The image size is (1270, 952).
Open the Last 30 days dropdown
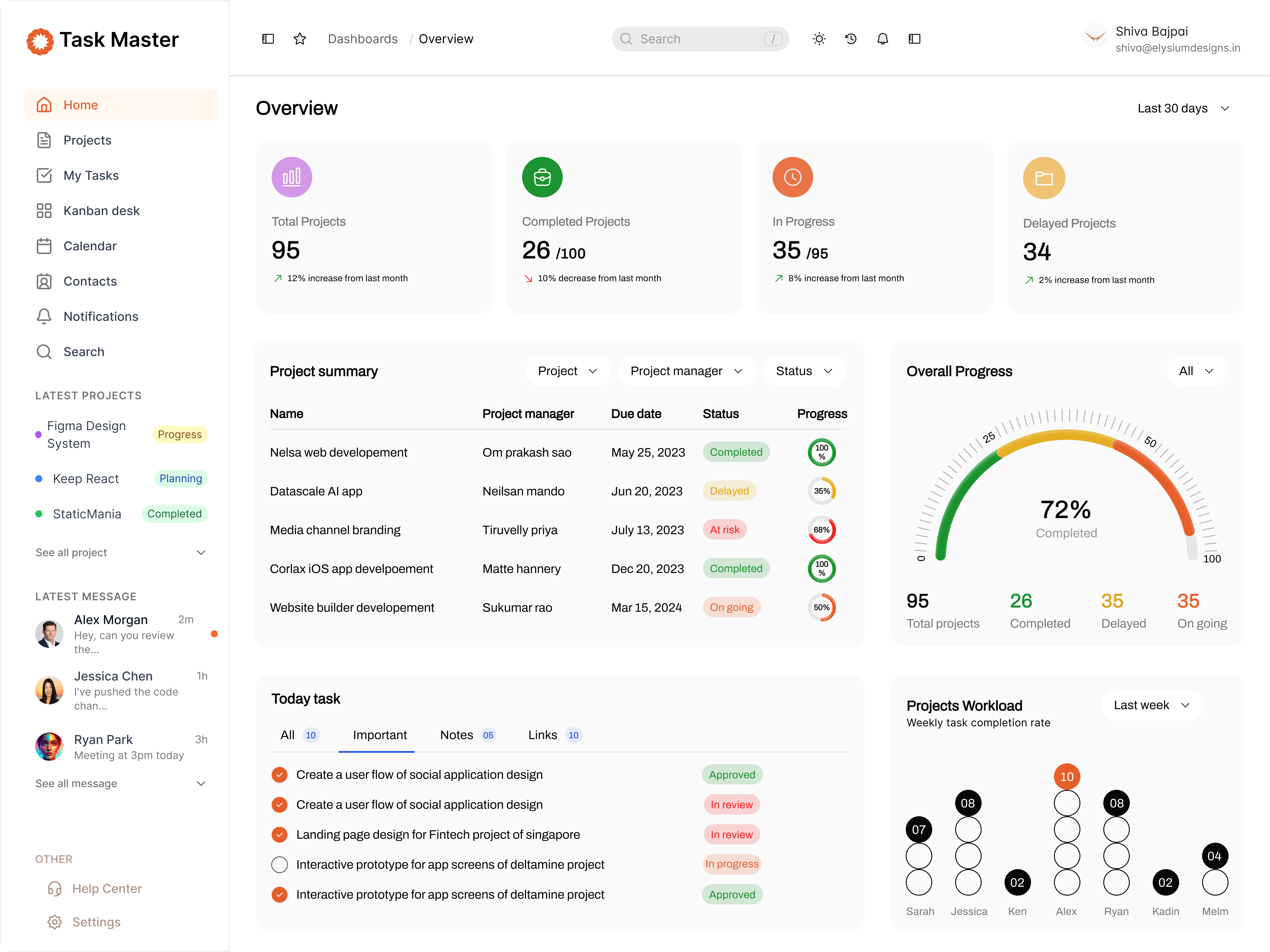click(1183, 108)
